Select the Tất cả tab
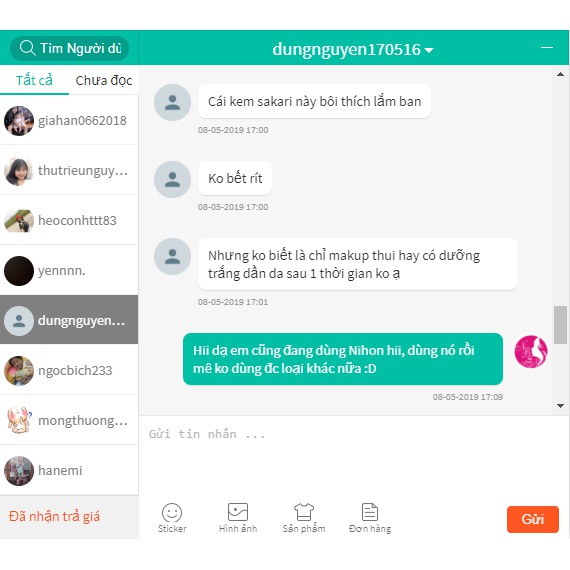The width and height of the screenshot is (570, 570). pos(34,80)
